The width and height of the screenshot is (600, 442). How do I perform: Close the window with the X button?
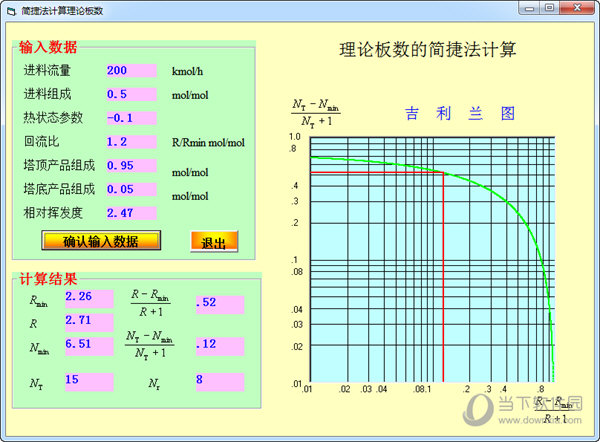tap(577, 8)
